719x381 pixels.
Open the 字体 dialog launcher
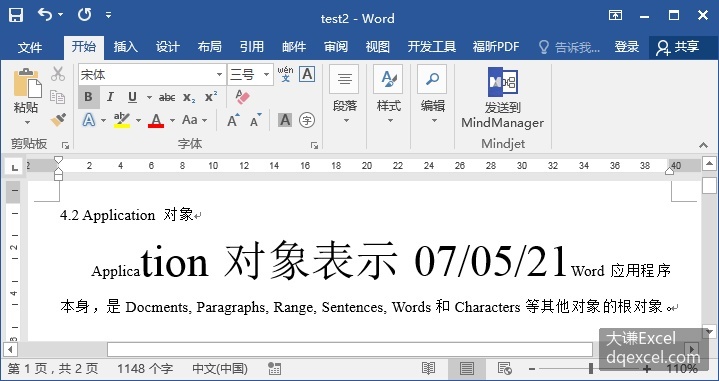(314, 145)
